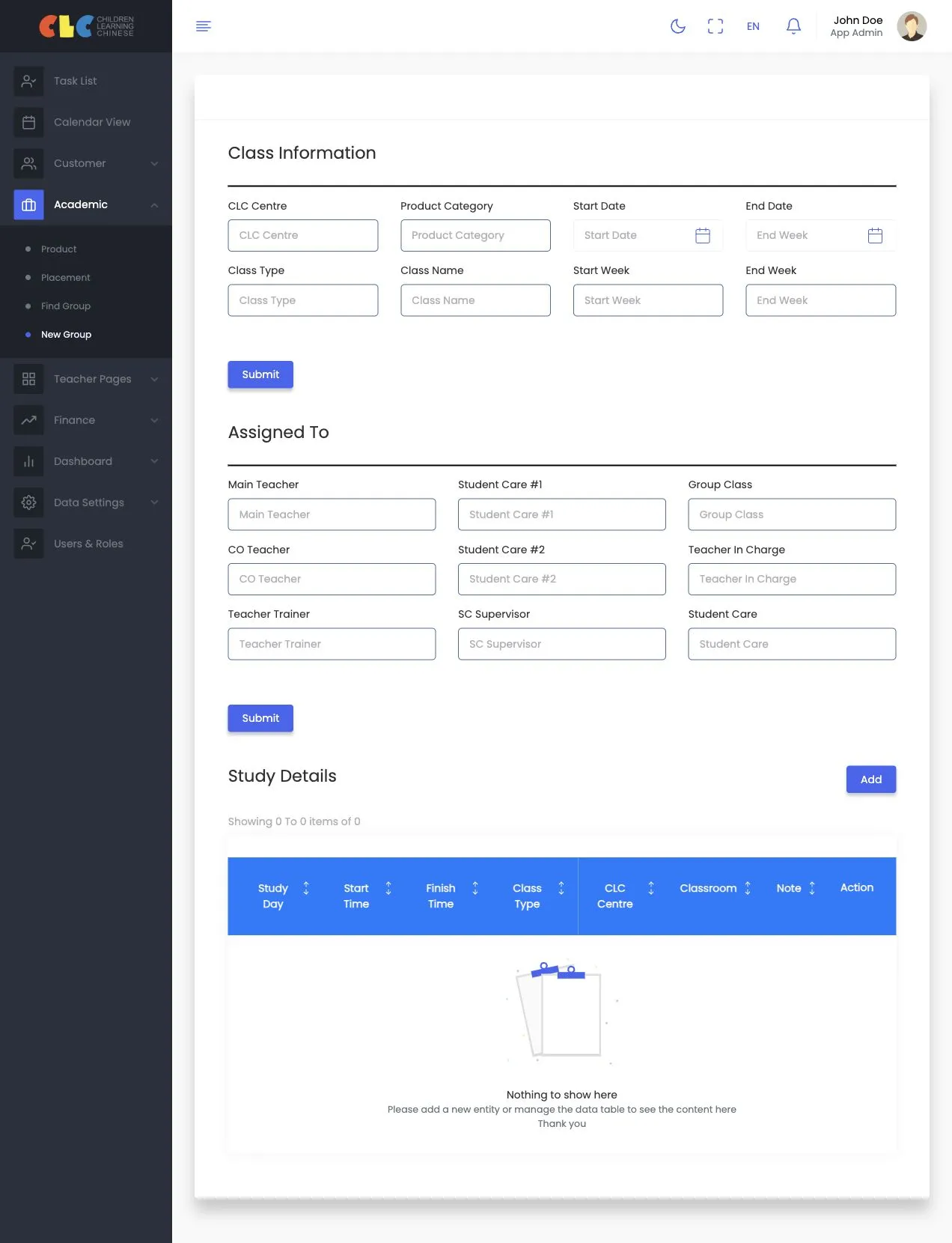Image resolution: width=952 pixels, height=1243 pixels.
Task: Open John Doe profile avatar
Action: pos(912,26)
